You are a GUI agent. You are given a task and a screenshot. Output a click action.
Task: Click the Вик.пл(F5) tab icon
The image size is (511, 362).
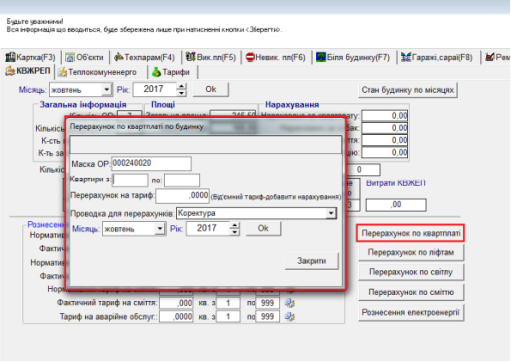pyautogui.click(x=190, y=57)
